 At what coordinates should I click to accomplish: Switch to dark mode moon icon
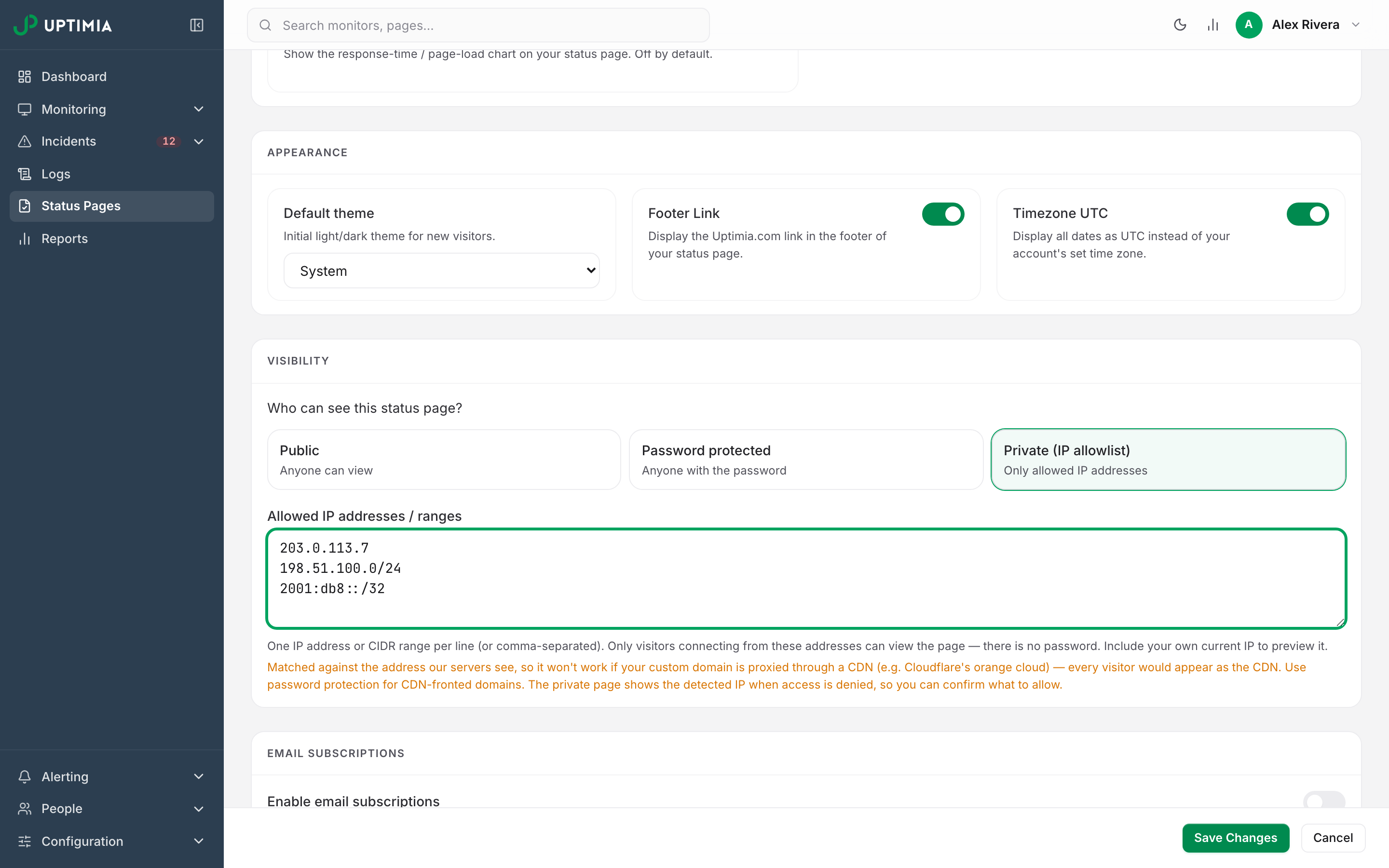tap(1180, 25)
